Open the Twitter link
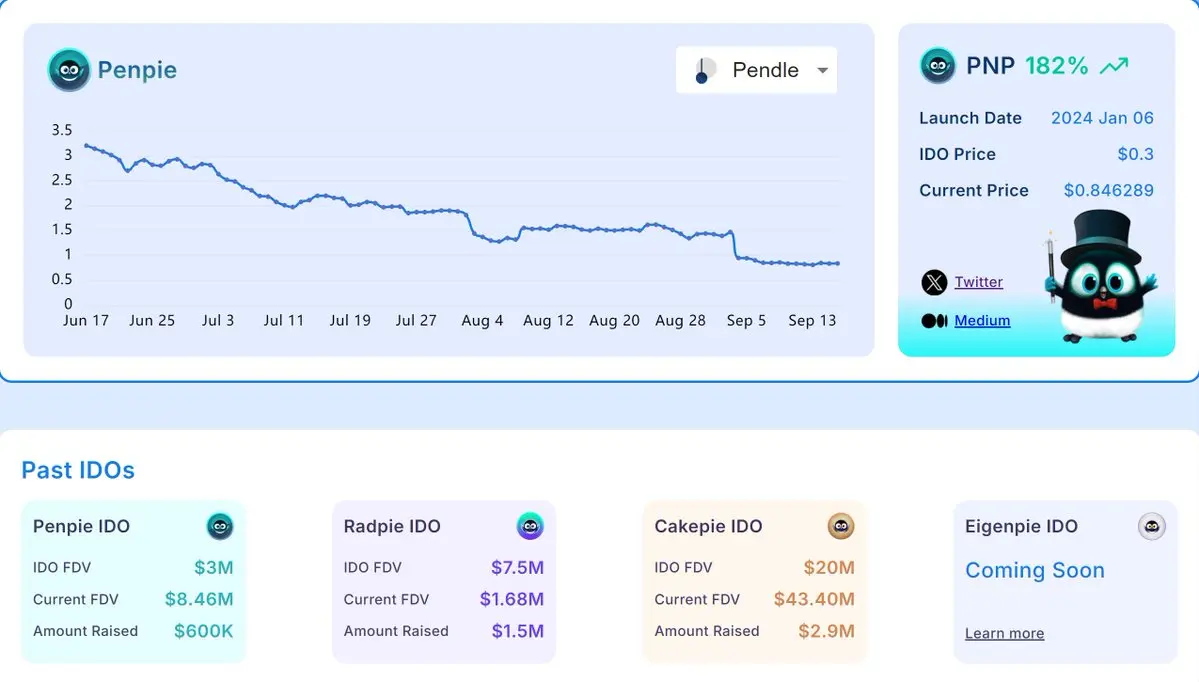The image size is (1199, 682). [978, 282]
